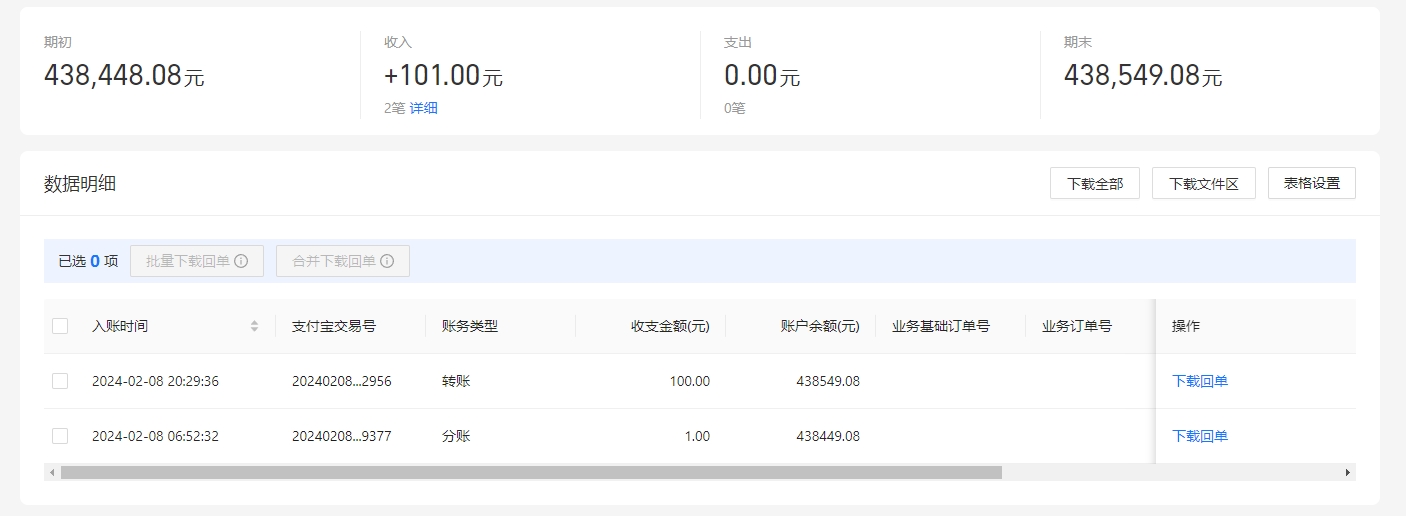
Task: Click the amount 100.00 cell
Action: pos(690,381)
